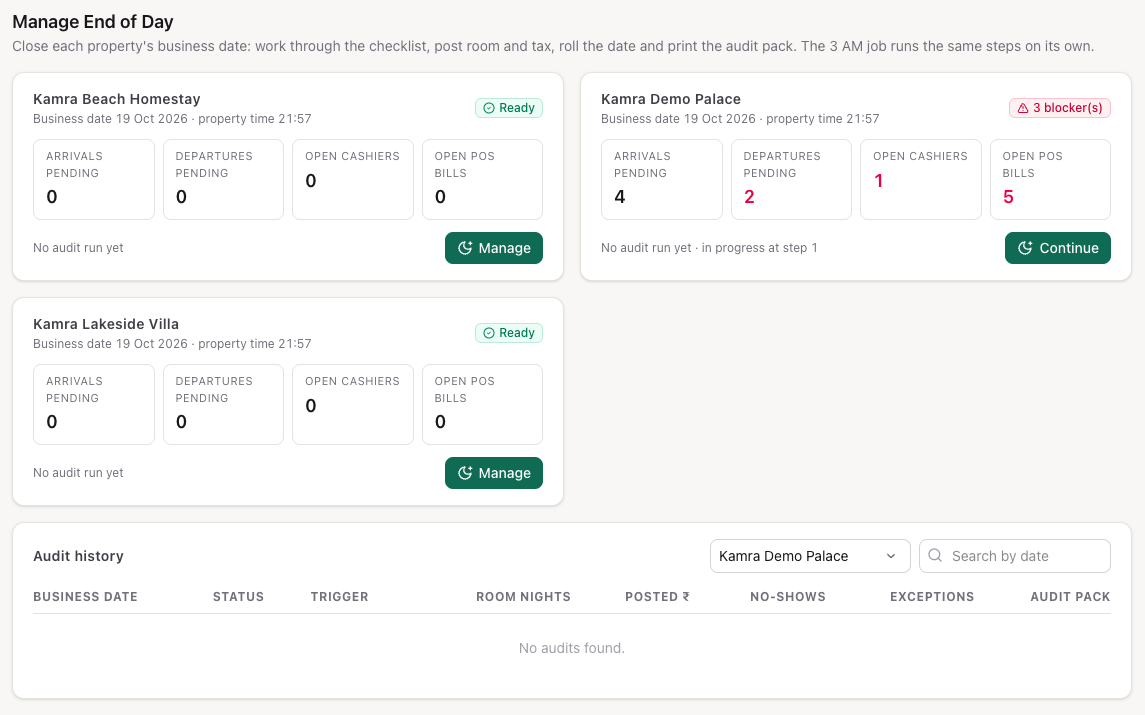Viewport: 1145px width, 715px height.
Task: Click the Audit Pack column header
Action: point(1071,597)
